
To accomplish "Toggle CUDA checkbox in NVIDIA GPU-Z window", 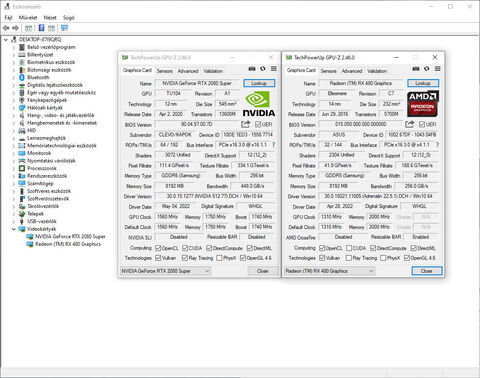I will (x=185, y=248).
